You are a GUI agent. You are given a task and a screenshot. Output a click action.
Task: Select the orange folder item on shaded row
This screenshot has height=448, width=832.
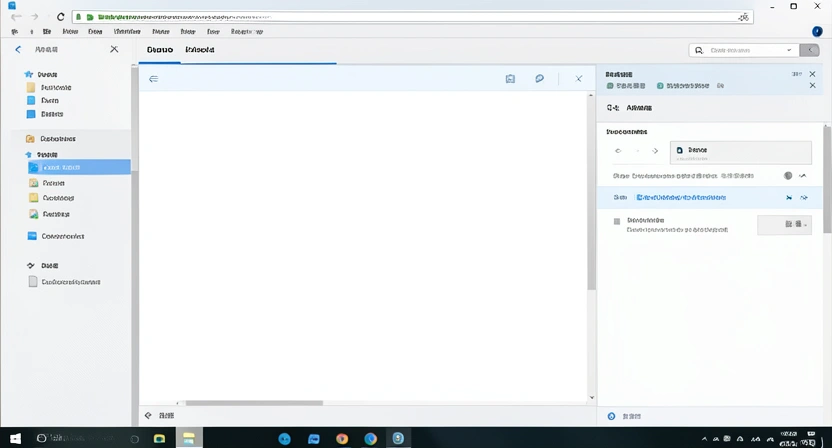tap(51, 139)
